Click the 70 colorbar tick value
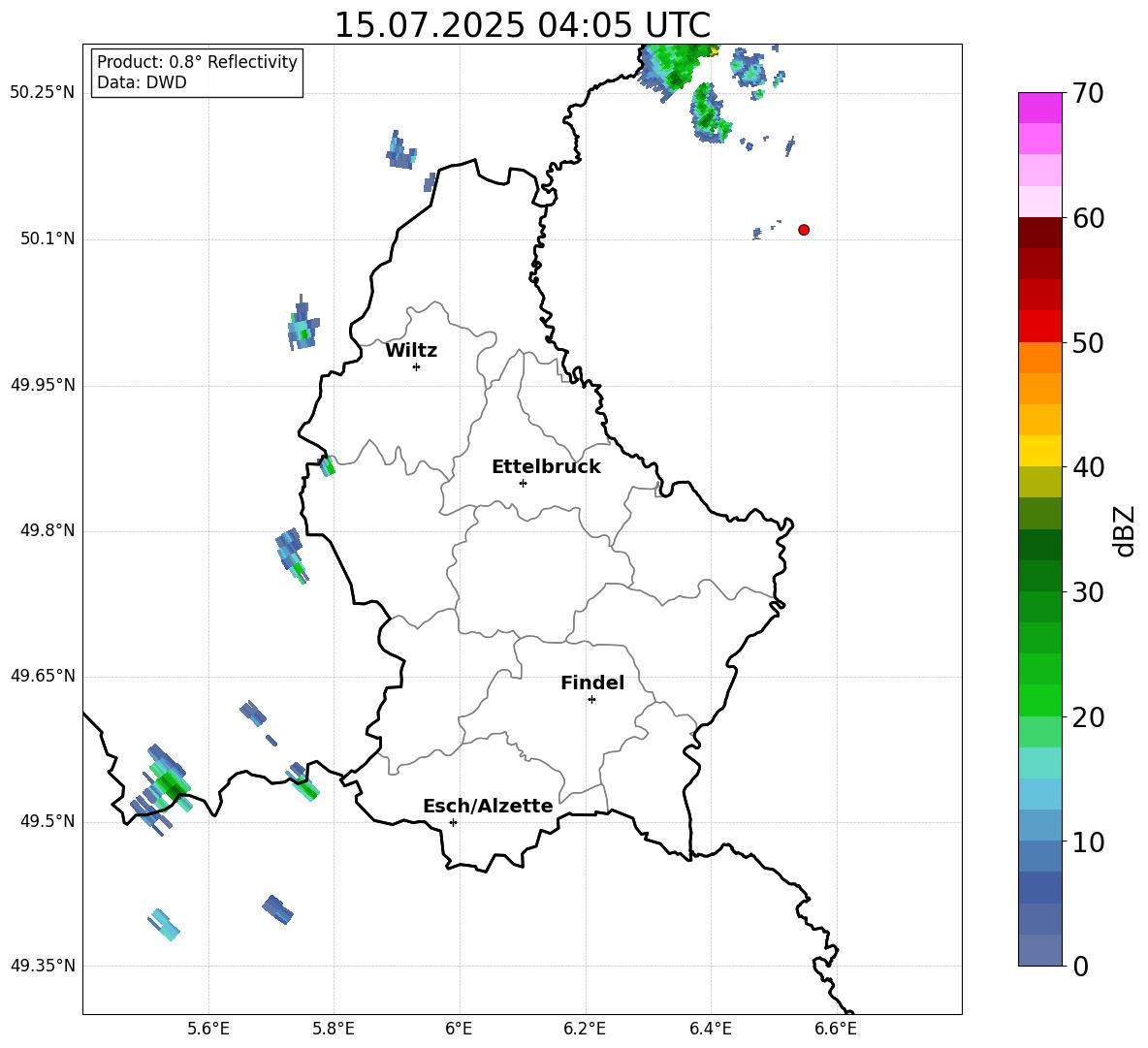The width and height of the screenshot is (1148, 1048). point(1088,94)
